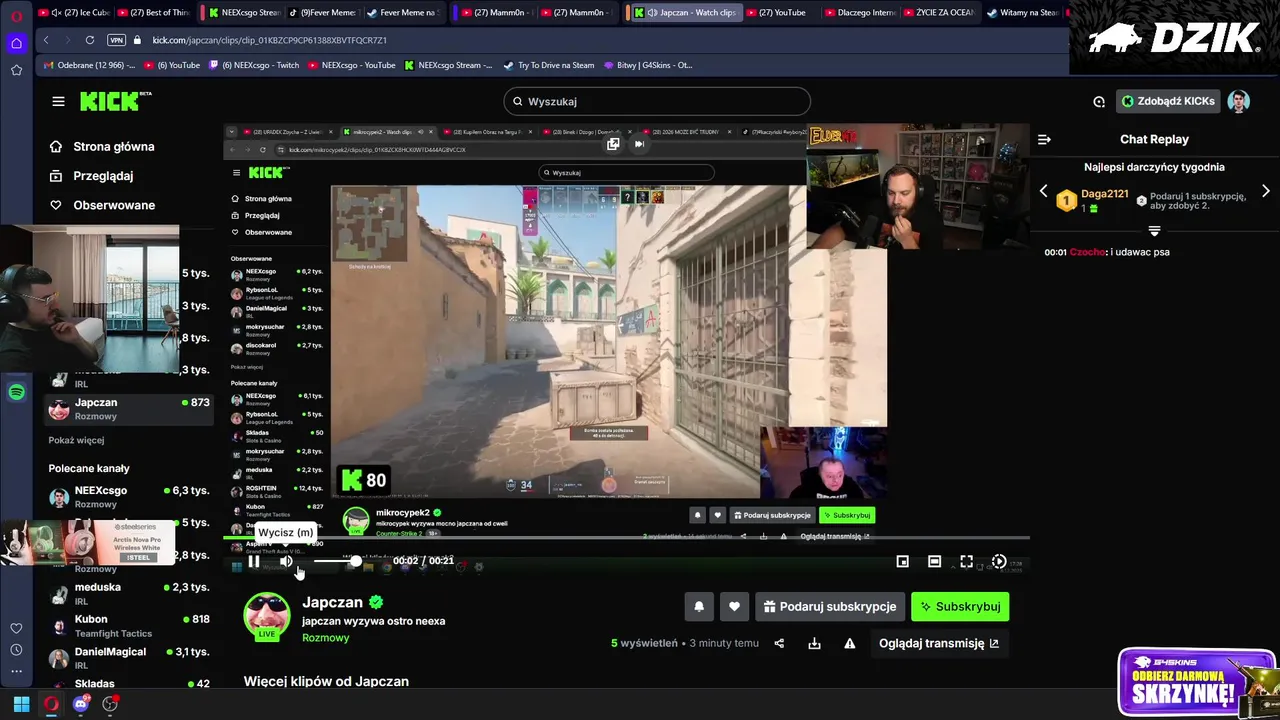This screenshot has width=1280, height=720.
Task: Show previous top gifter
Action: (x=1044, y=191)
